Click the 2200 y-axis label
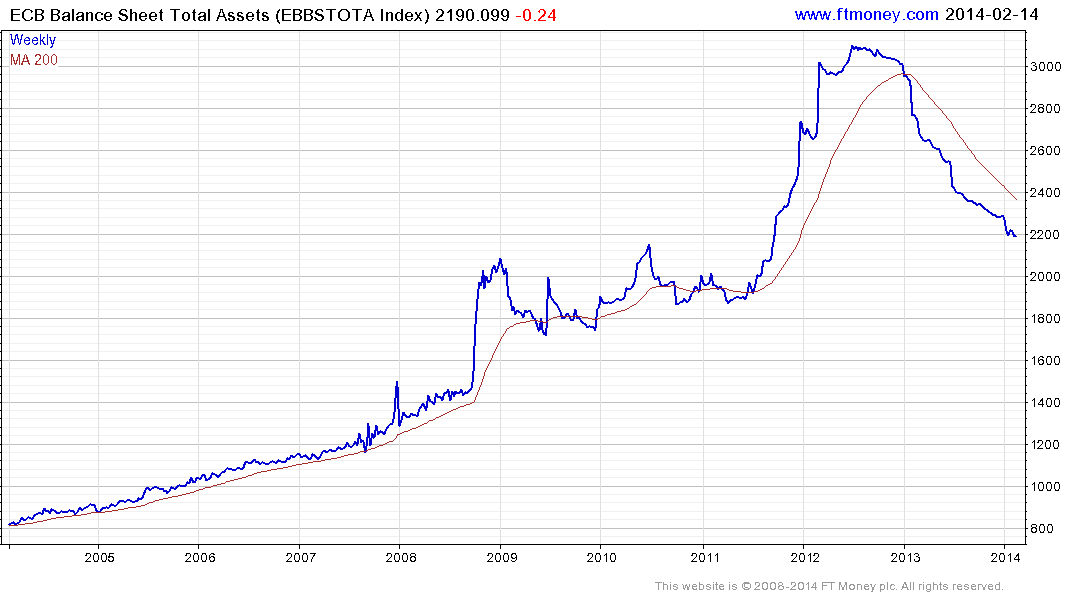This screenshot has height=600, width=1075. click(1046, 235)
